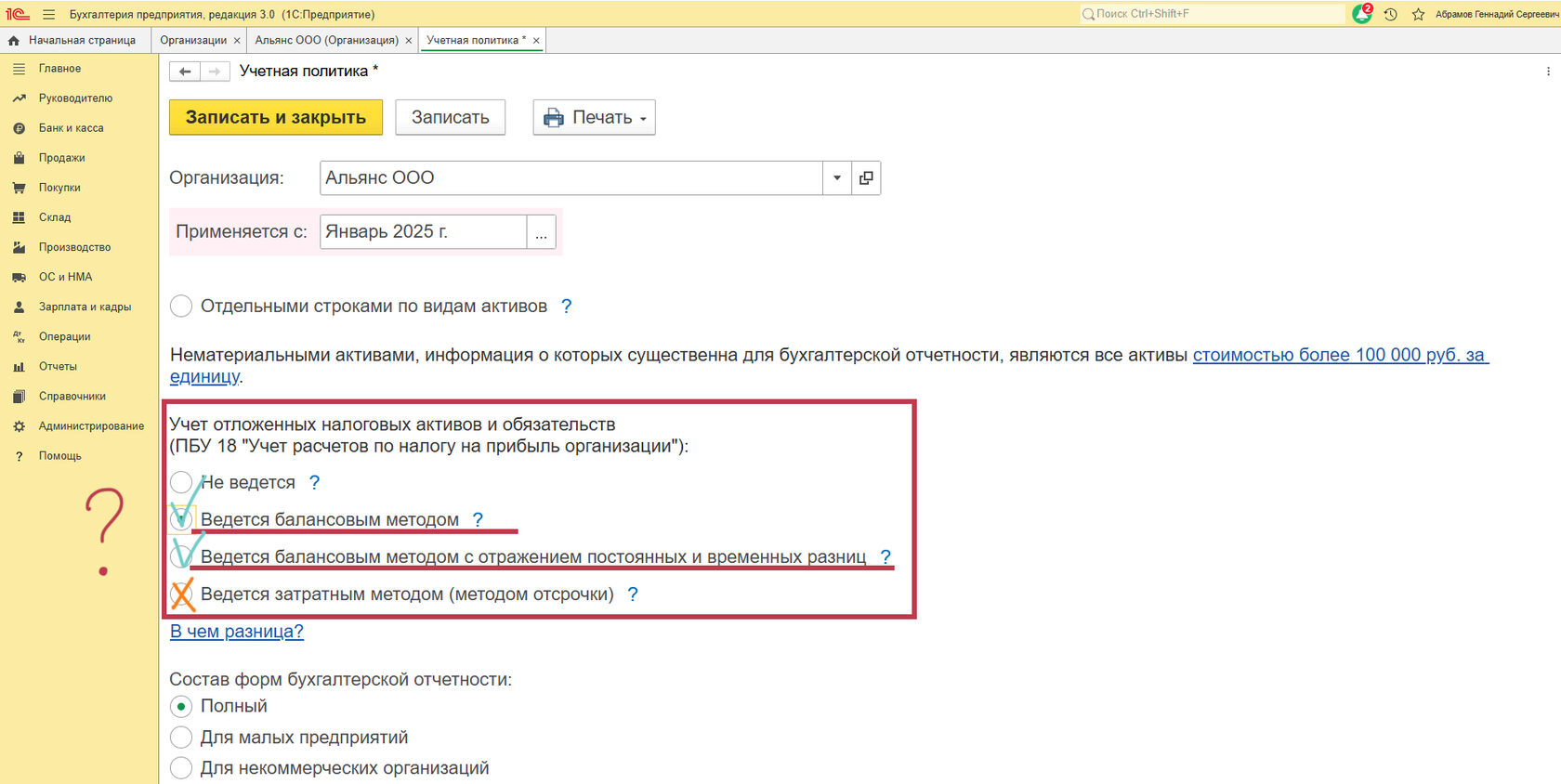Click the Администрирование gear icon
This screenshot has width=1561, height=784.
coord(19,426)
